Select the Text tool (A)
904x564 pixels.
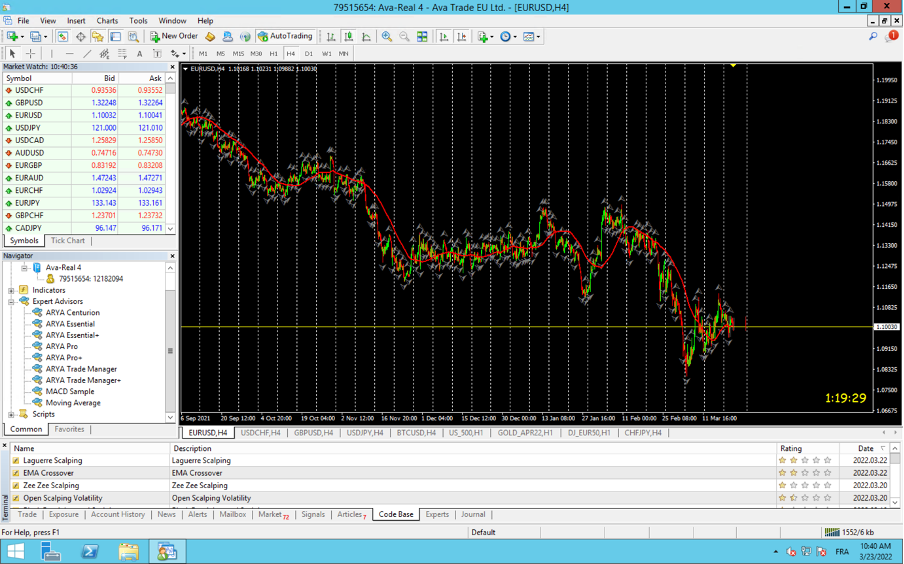click(x=140, y=54)
